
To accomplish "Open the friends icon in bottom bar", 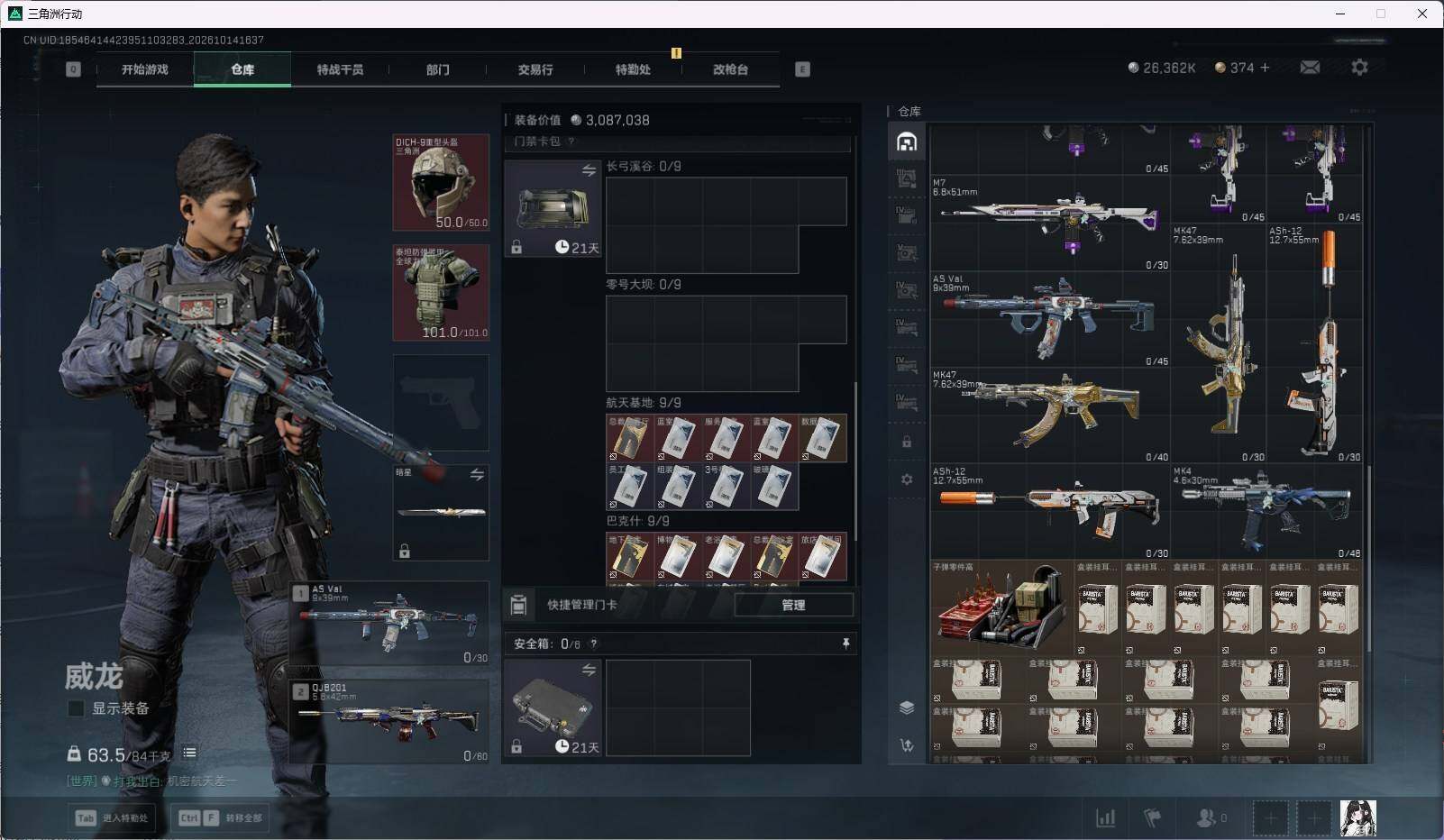I will [1206, 817].
